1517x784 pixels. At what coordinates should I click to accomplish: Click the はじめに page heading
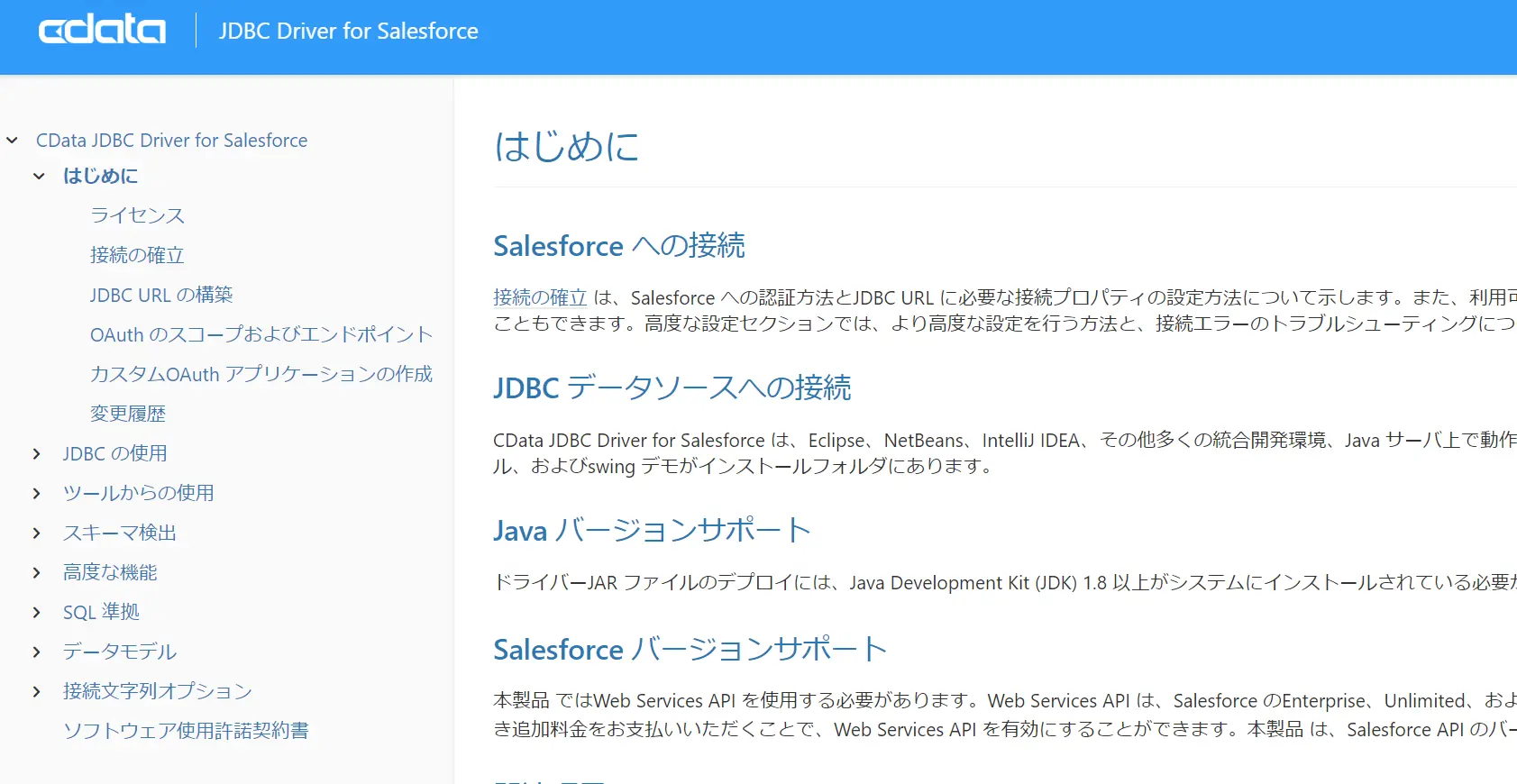567,146
